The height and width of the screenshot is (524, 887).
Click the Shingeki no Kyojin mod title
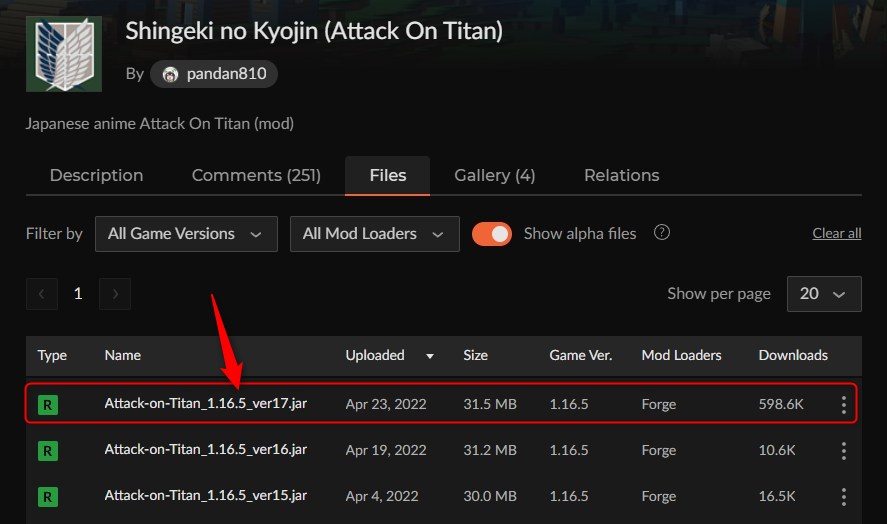tap(314, 31)
